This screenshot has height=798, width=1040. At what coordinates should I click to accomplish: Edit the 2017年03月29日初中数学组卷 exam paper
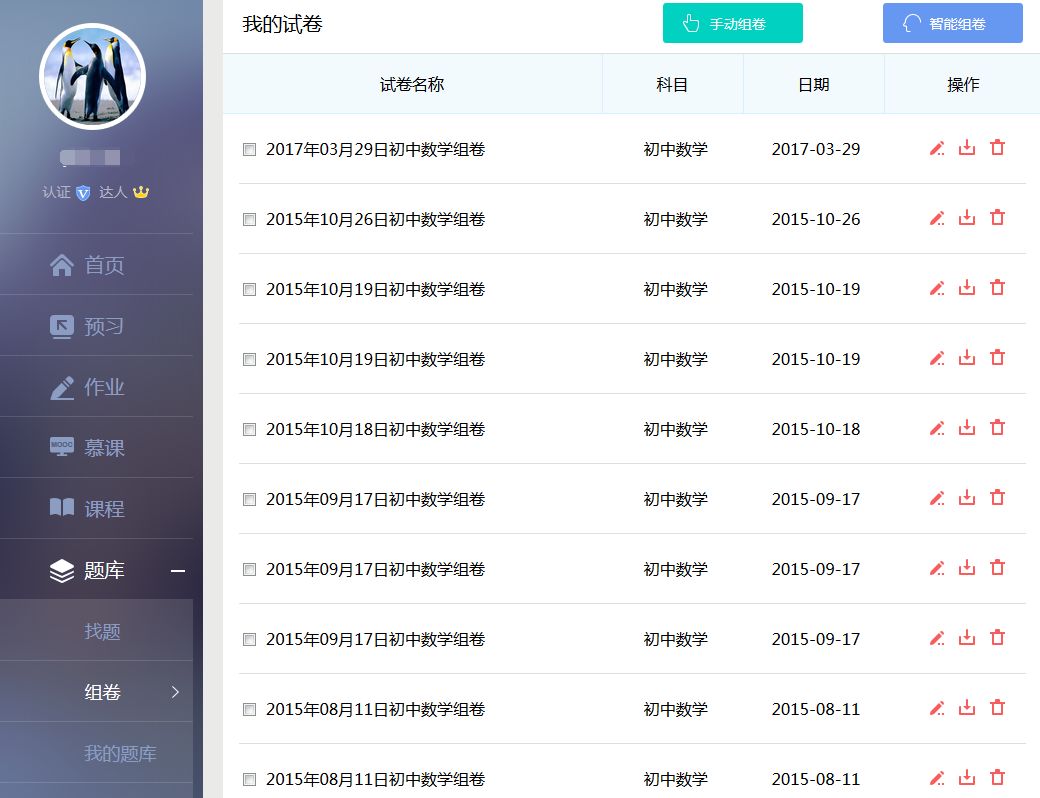coord(937,148)
